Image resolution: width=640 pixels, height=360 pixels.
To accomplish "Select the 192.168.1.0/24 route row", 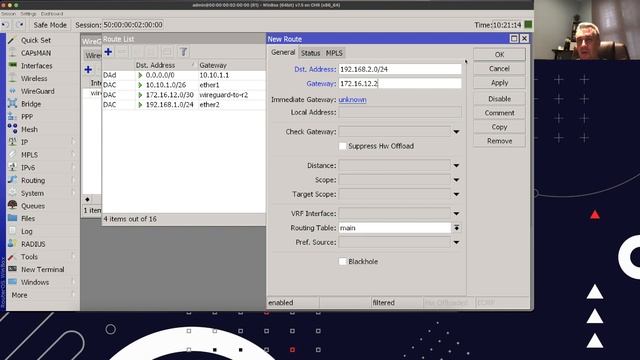I will tap(184, 104).
